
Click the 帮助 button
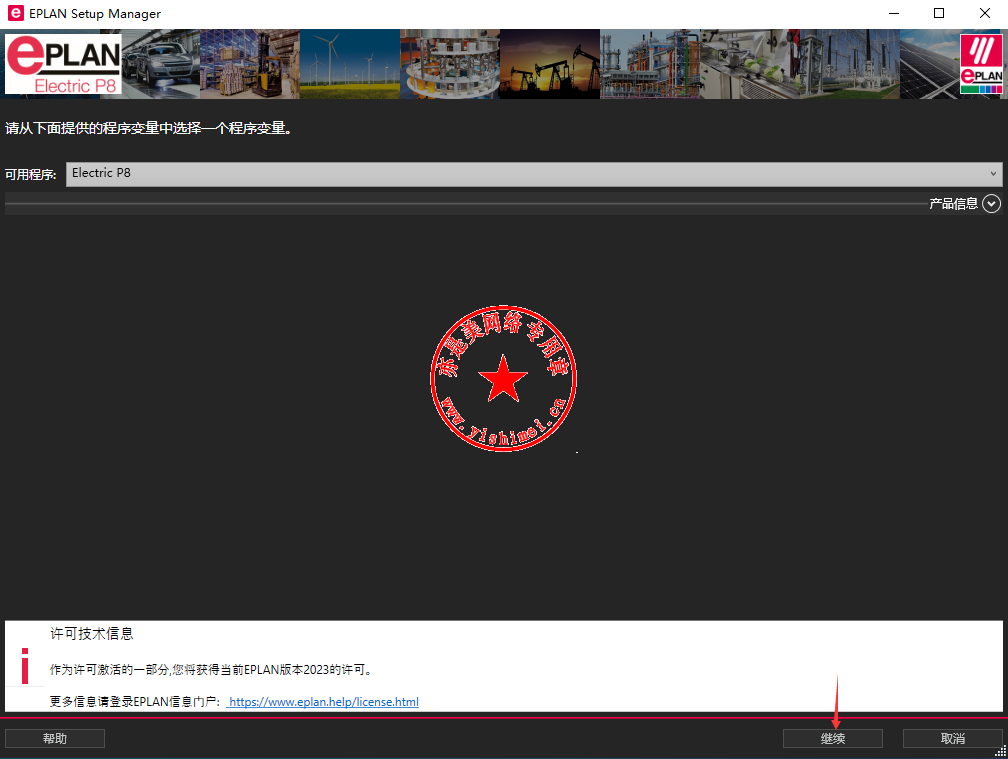tap(55, 738)
